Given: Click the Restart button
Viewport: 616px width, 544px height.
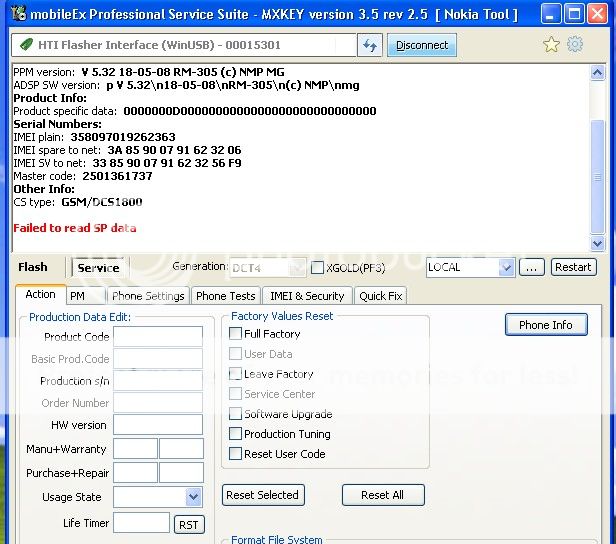Looking at the screenshot, I should (x=573, y=267).
